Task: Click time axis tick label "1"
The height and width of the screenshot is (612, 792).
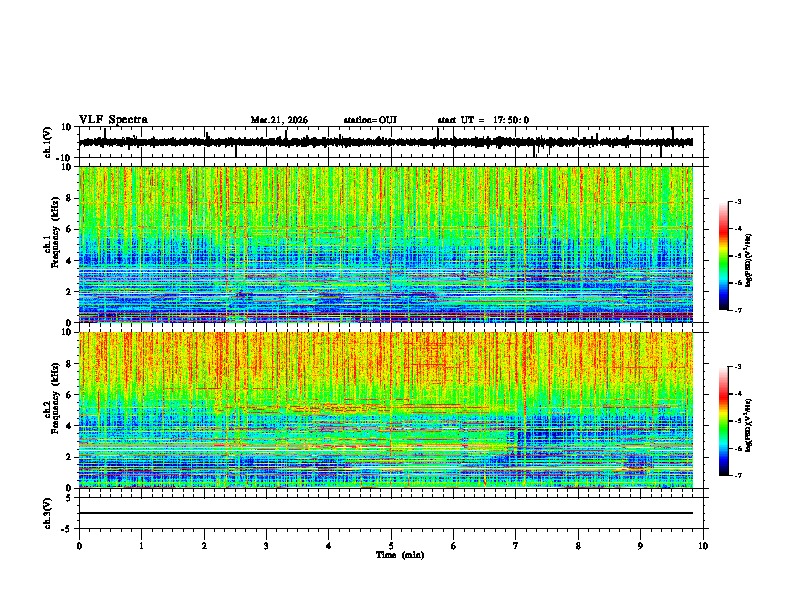Action: (142, 546)
